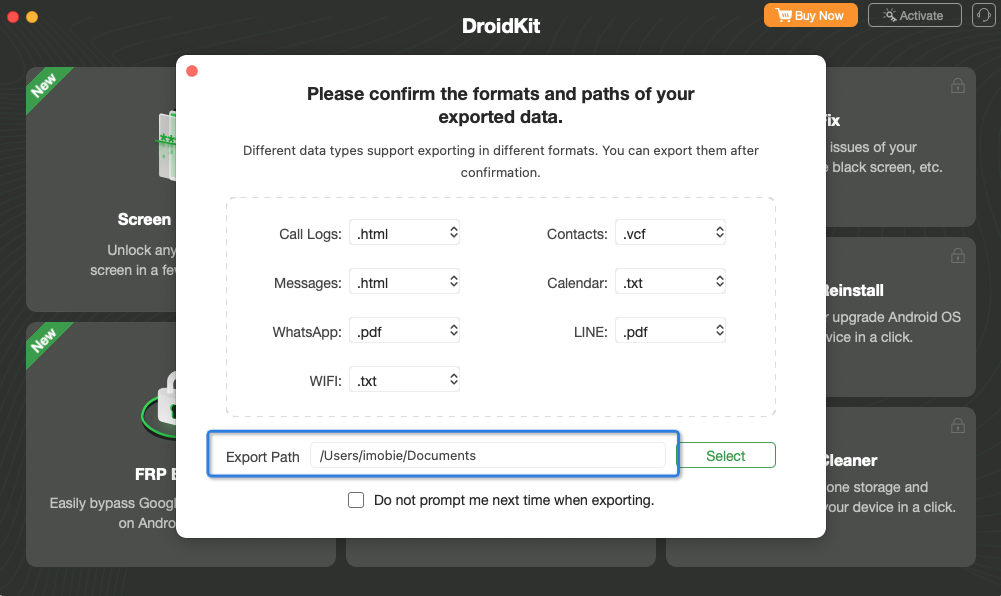Screen dimensions: 1001x596
Task: Click the Export Path text field
Action: (488, 456)
